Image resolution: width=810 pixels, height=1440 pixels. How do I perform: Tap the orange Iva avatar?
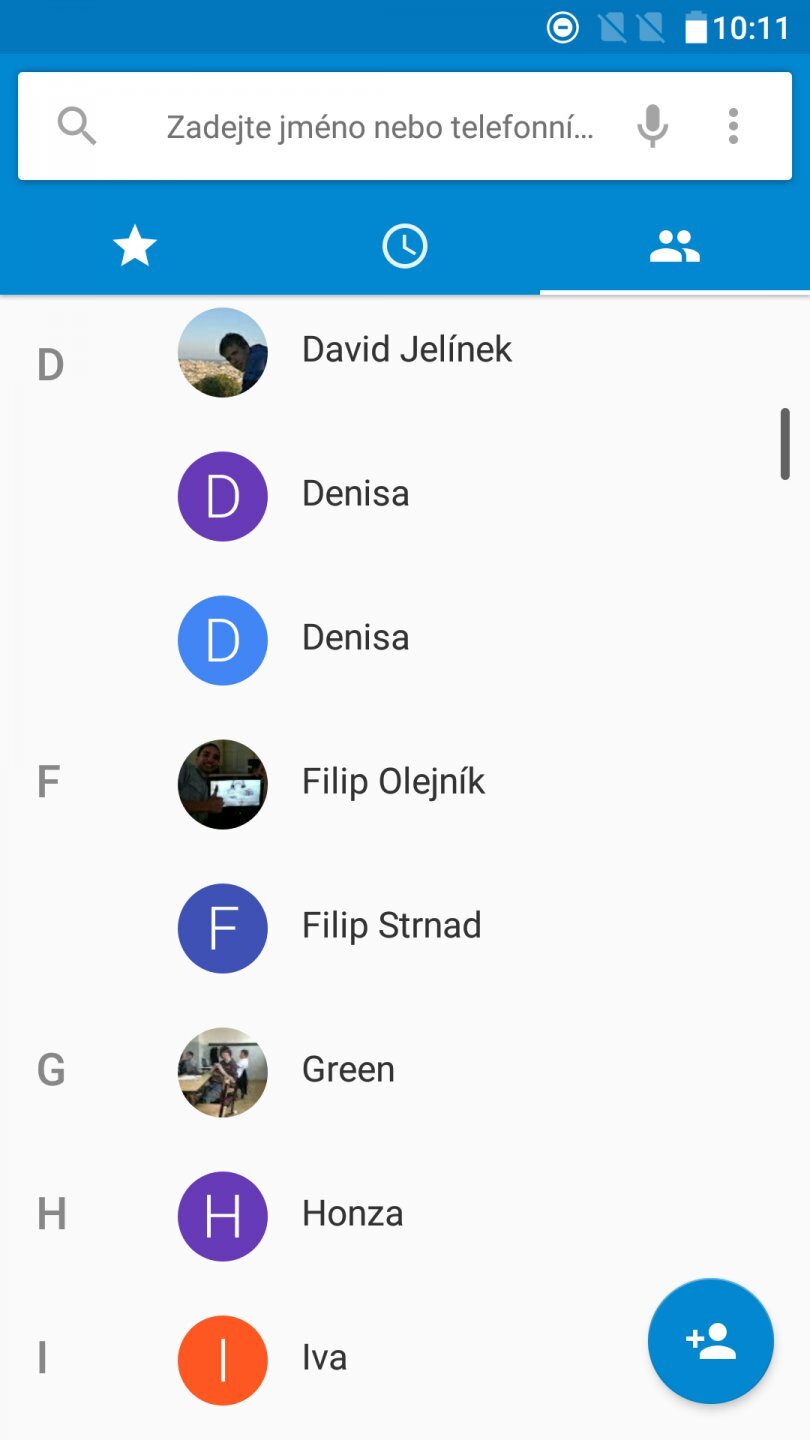coord(222,1360)
